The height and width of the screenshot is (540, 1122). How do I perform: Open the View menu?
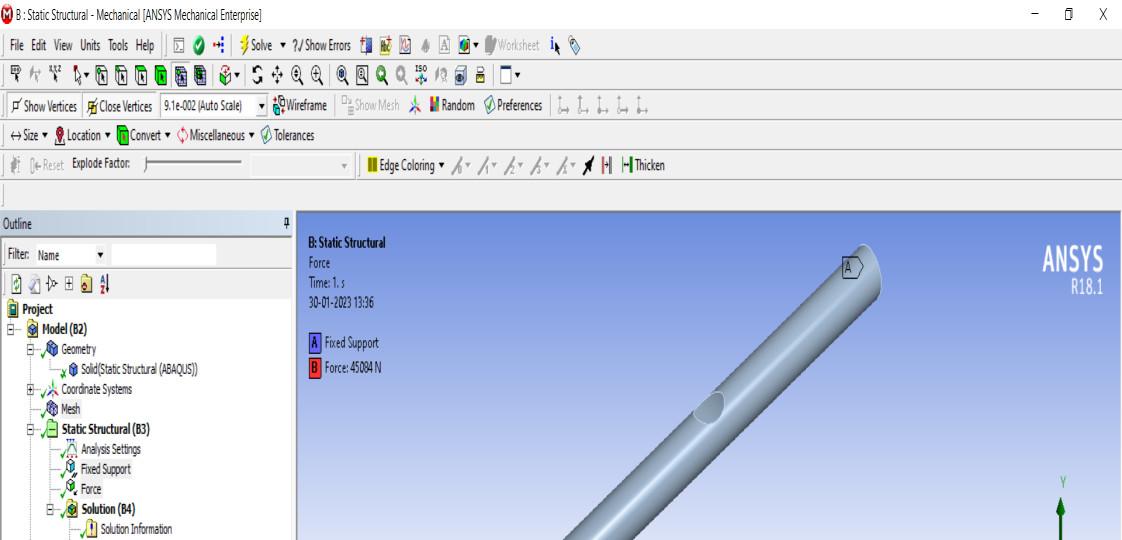63,46
